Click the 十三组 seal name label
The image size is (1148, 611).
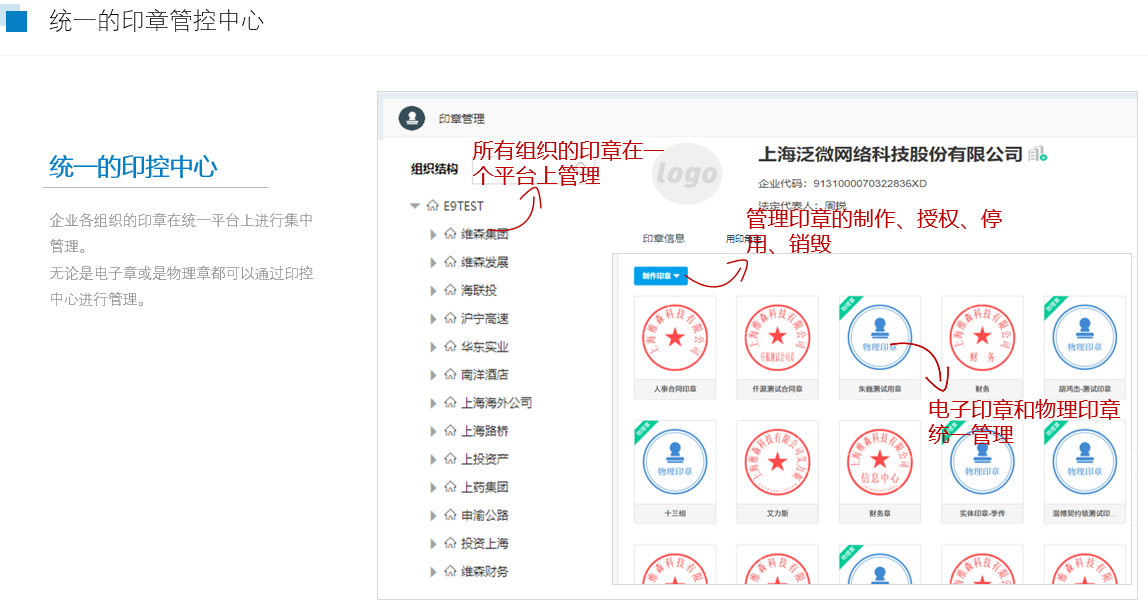pyautogui.click(x=675, y=514)
